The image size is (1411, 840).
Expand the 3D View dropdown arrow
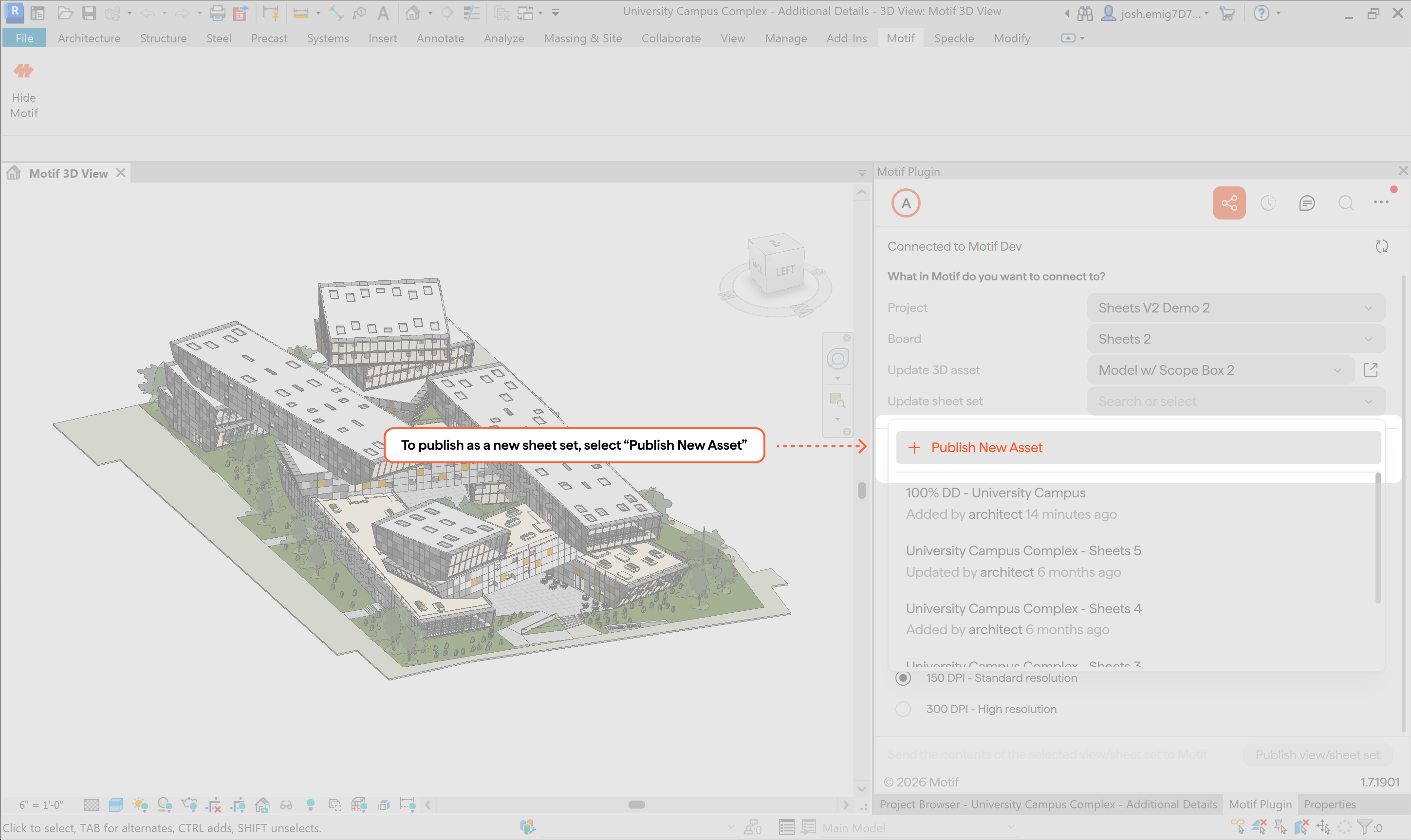[x=430, y=13]
